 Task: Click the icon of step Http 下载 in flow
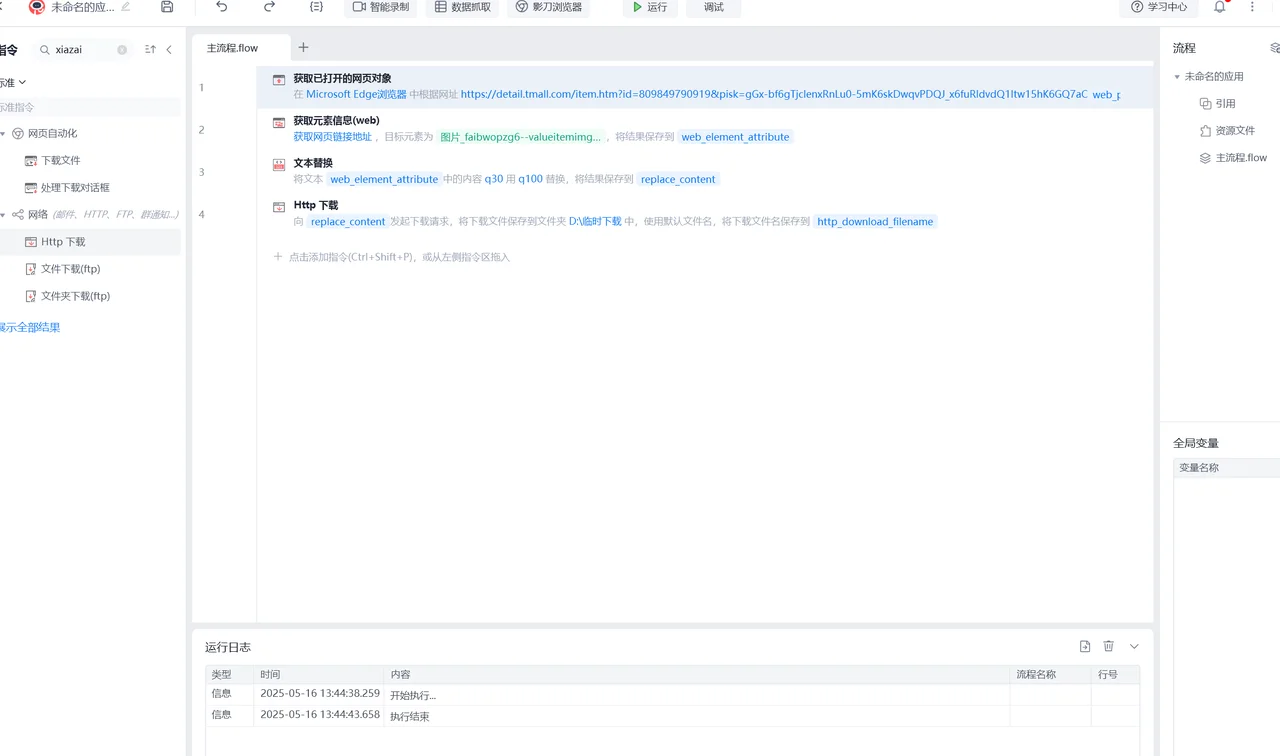coord(279,207)
